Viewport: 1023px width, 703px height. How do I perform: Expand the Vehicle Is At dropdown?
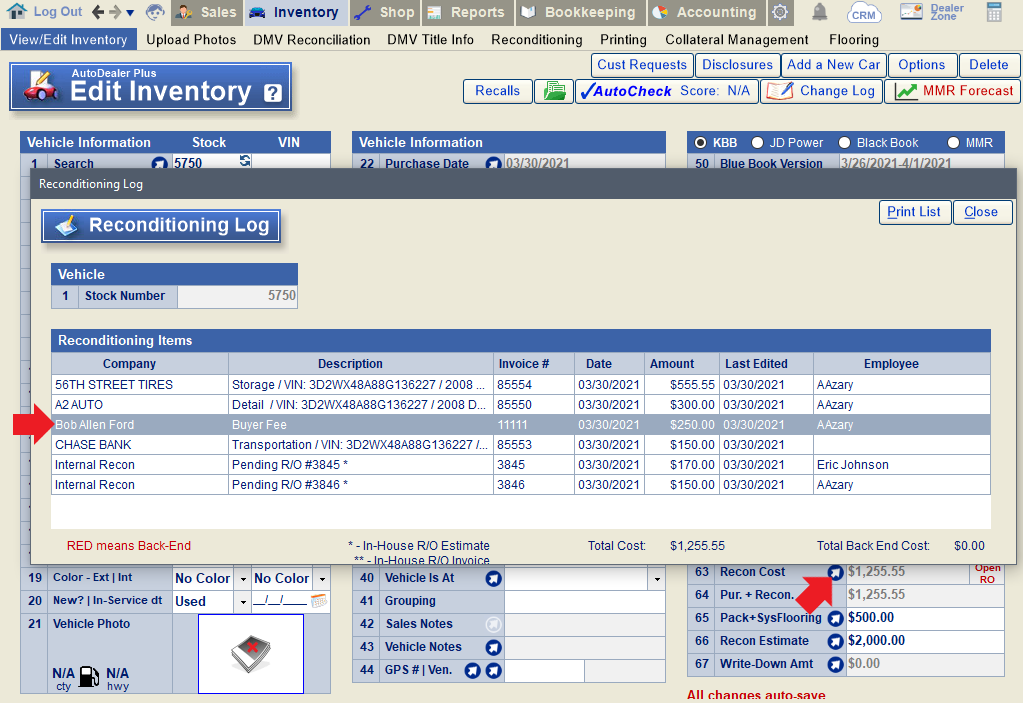pos(656,579)
